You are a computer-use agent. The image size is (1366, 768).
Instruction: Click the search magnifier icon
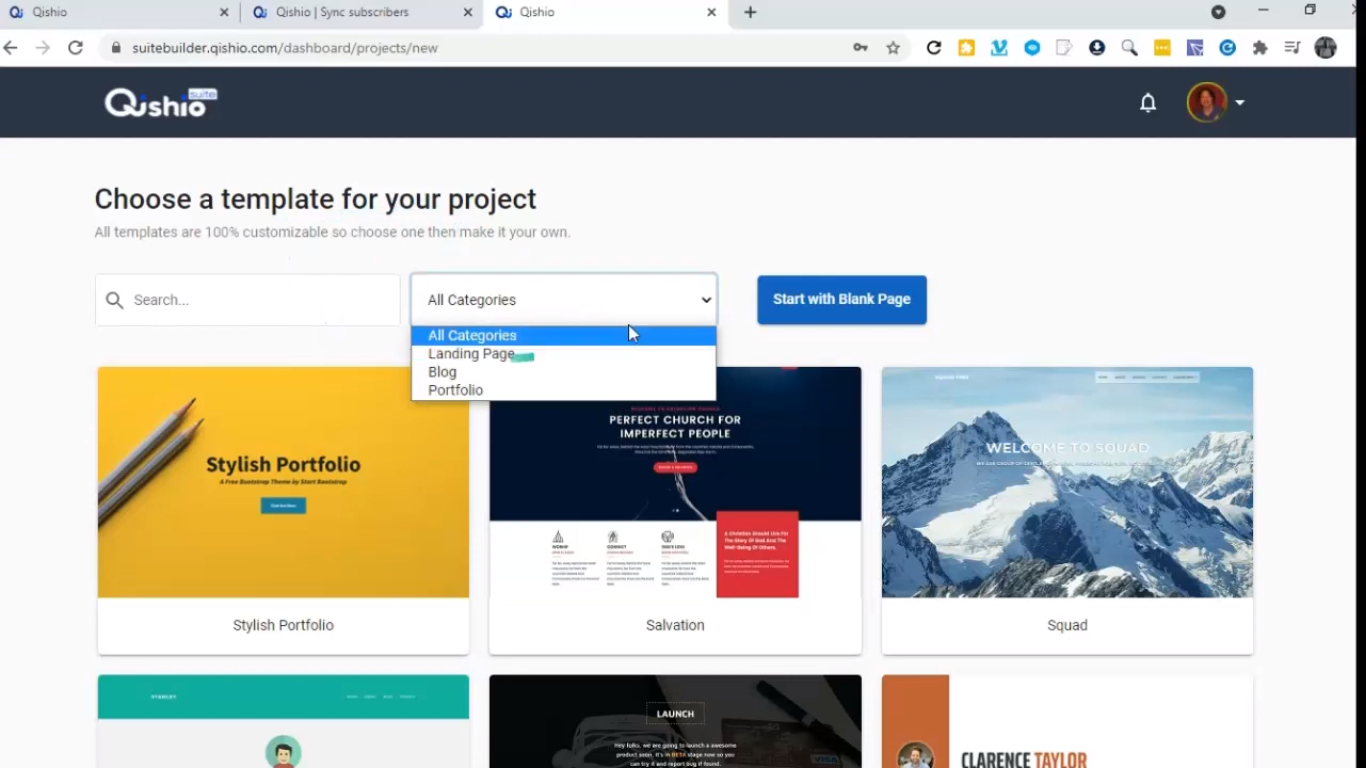pos(115,300)
